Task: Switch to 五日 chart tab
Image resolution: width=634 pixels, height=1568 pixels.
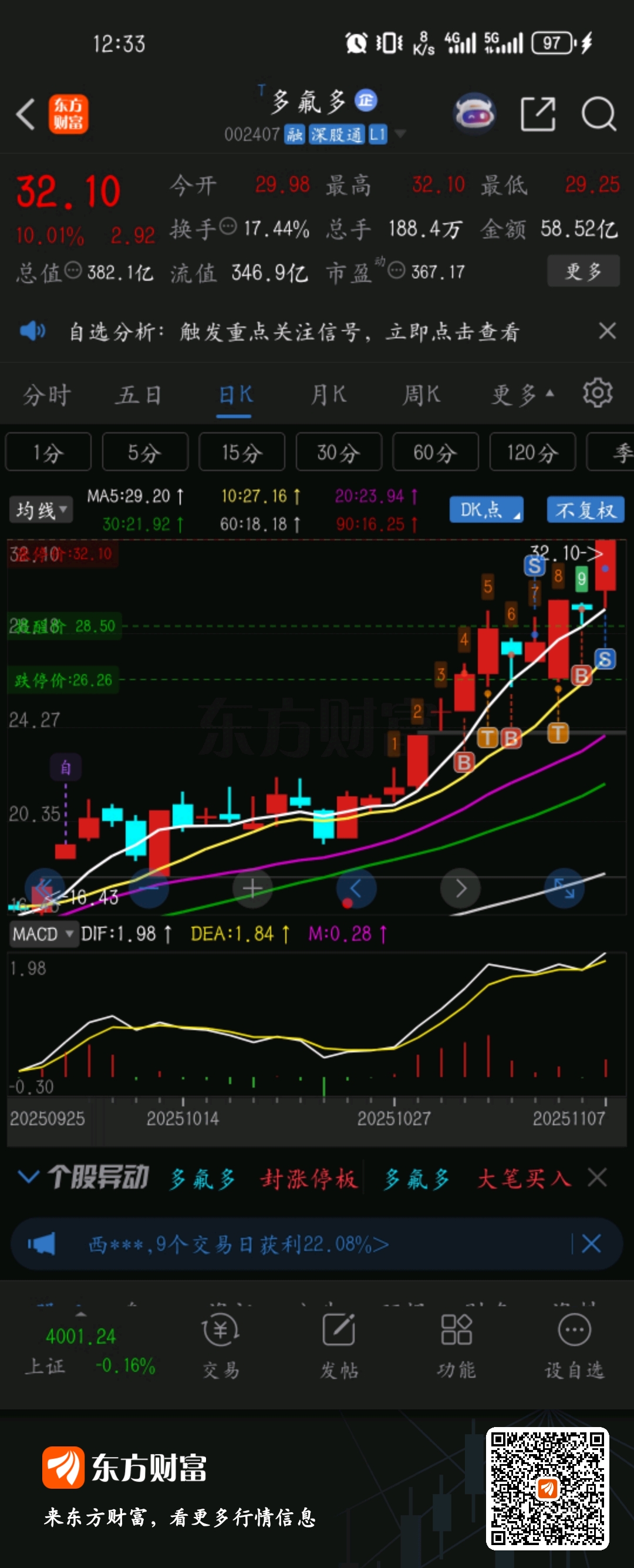Action: [138, 395]
